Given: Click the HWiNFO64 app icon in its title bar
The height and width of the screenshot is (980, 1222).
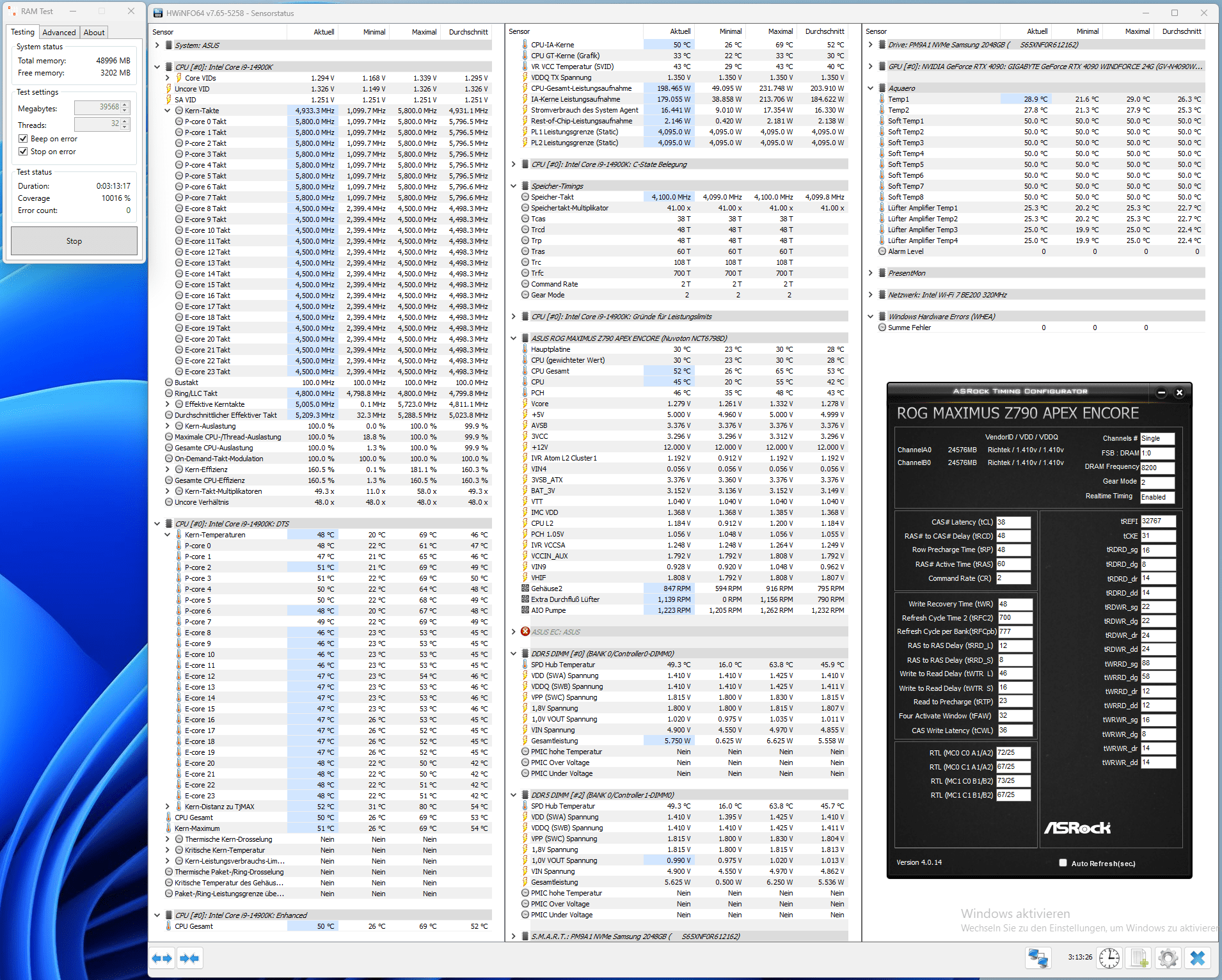Looking at the screenshot, I should 158,13.
